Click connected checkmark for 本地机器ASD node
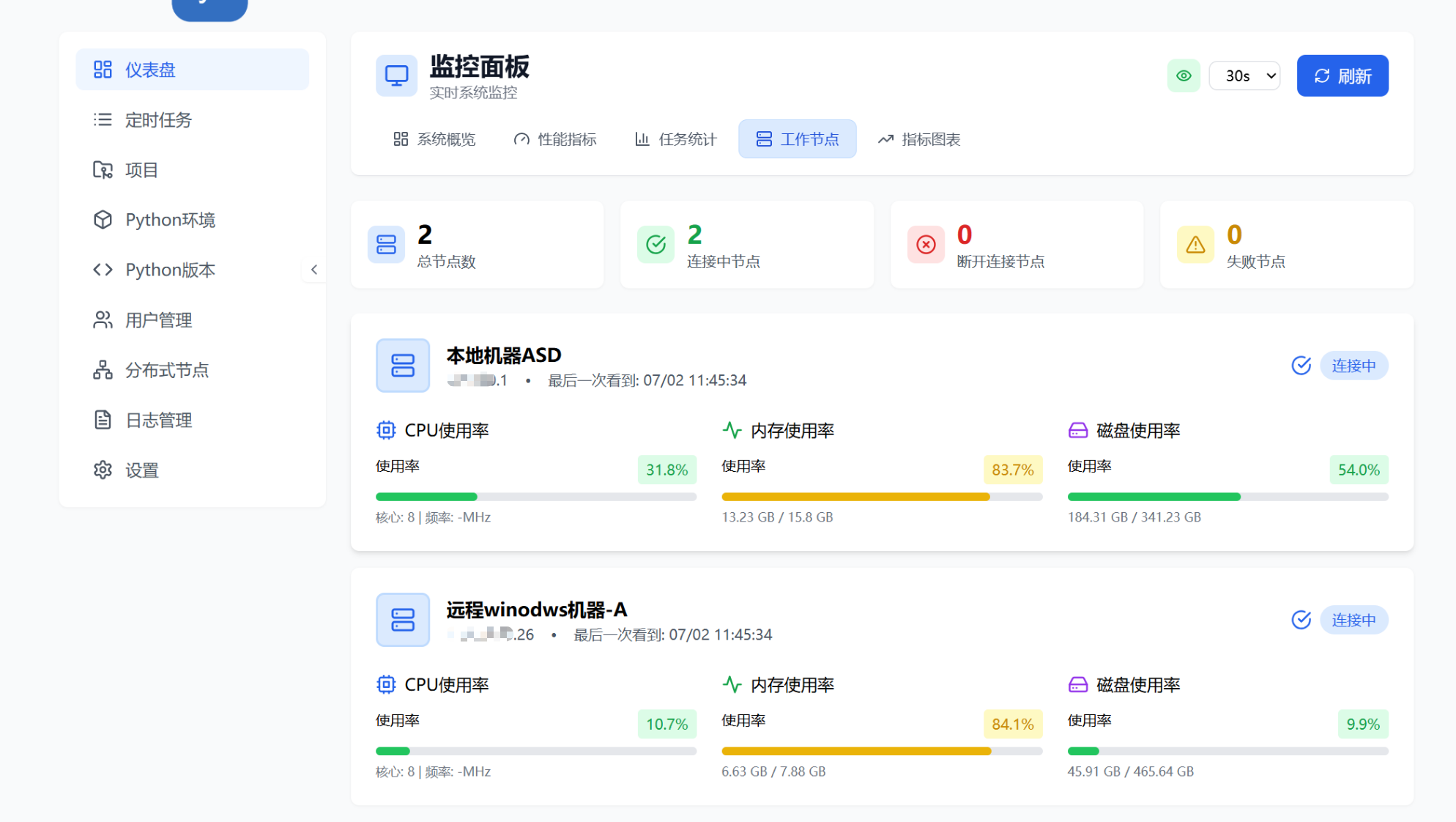The image size is (1456, 822). [1301, 365]
